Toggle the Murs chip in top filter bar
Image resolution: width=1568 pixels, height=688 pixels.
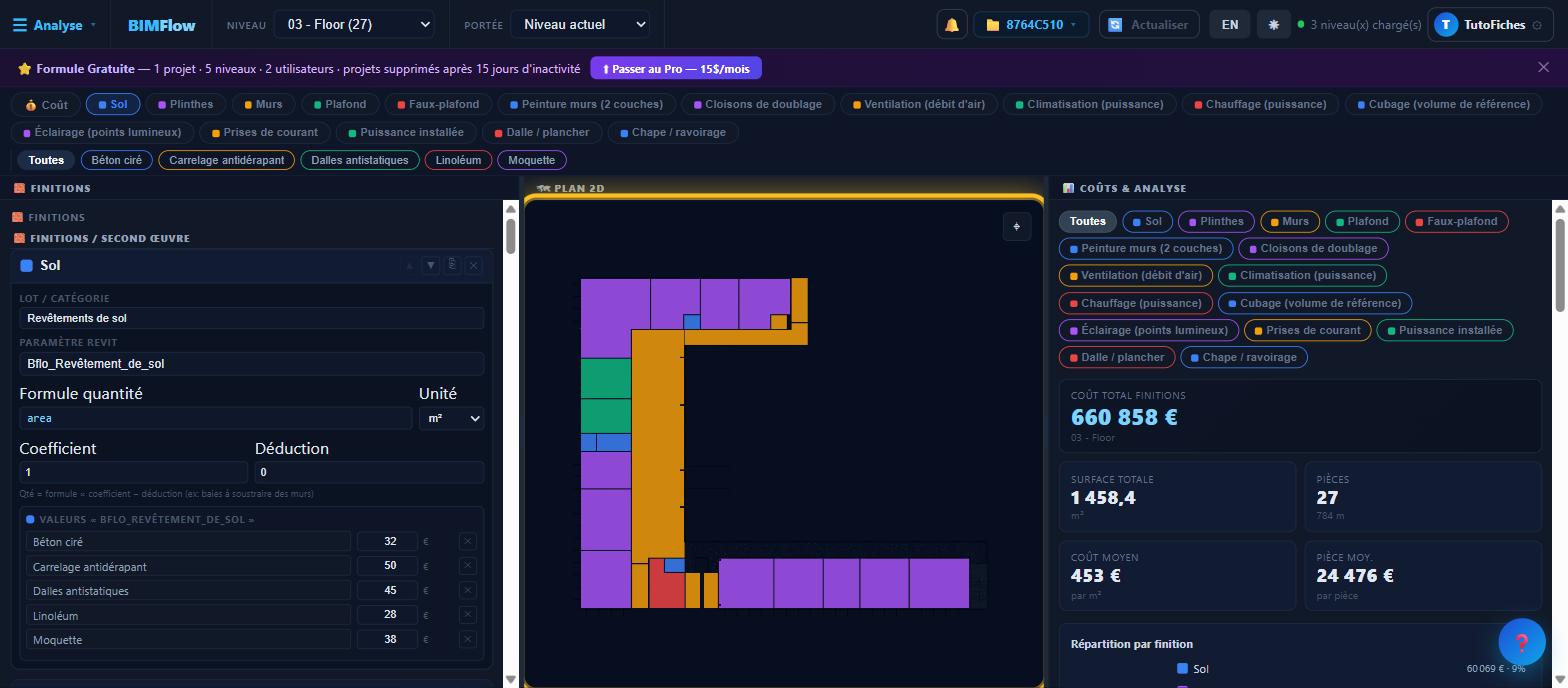[263, 104]
